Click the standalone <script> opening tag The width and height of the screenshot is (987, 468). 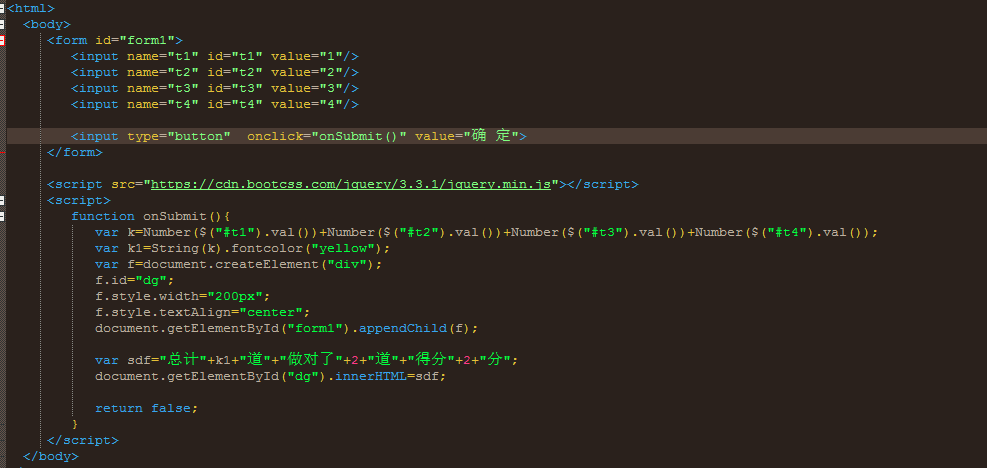[79, 200]
